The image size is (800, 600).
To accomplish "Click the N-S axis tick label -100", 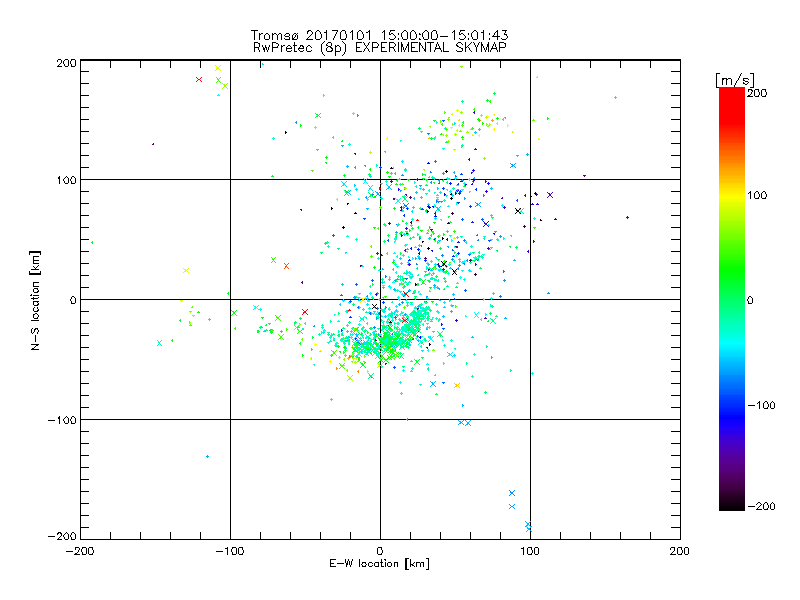I will 62,420.
